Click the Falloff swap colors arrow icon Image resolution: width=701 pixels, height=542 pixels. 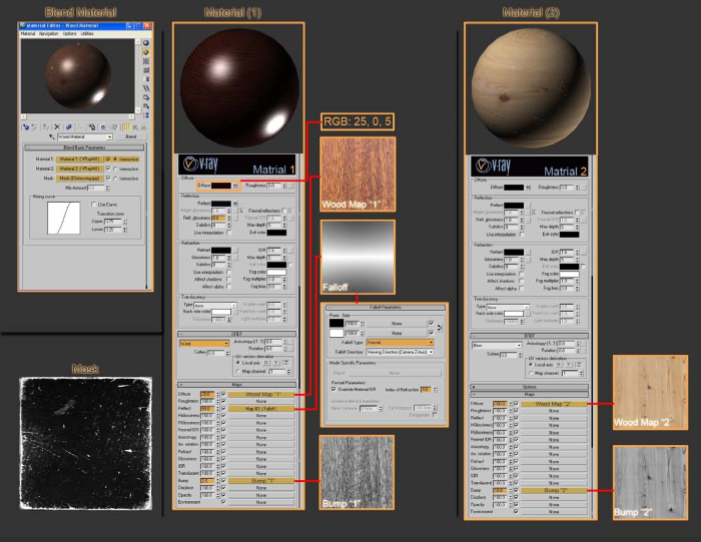440,328
